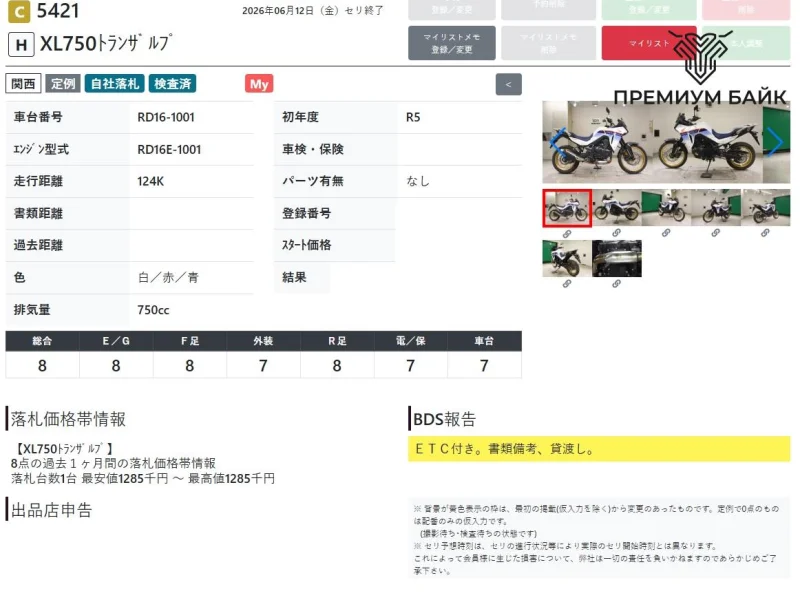Click the 車検・保険 label

click(313, 149)
